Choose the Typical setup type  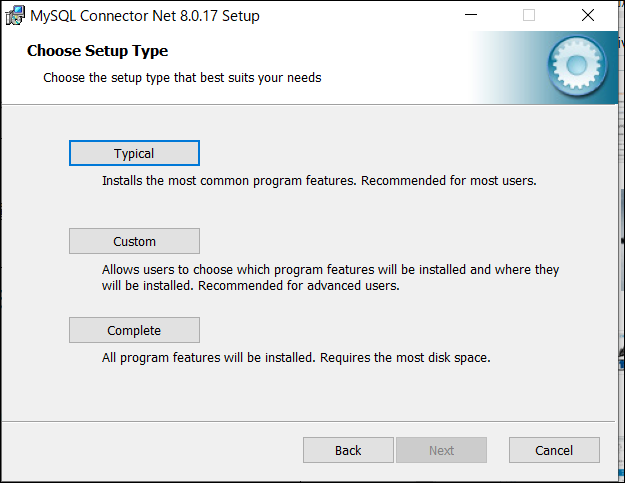coord(134,153)
